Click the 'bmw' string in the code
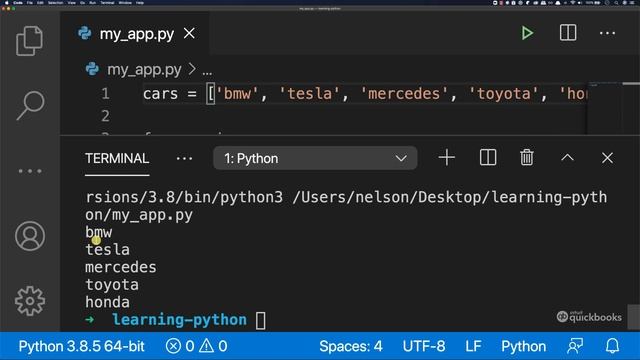The width and height of the screenshot is (640, 360). [x=238, y=94]
